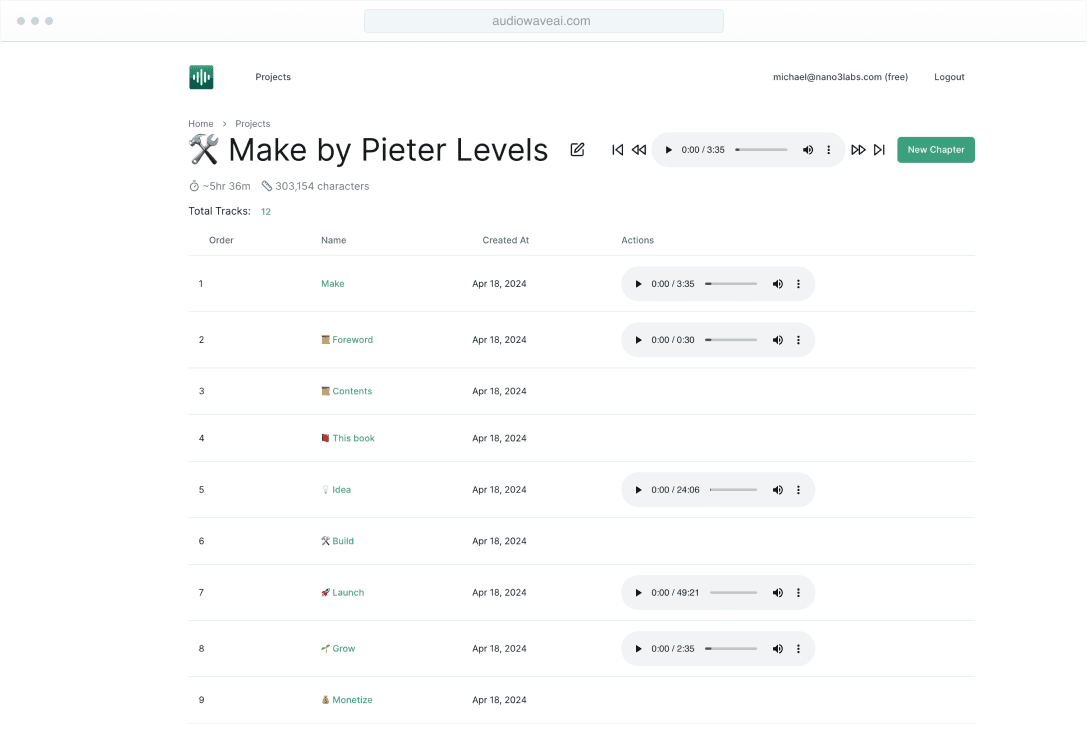Go to Home in the breadcrumb

coord(201,124)
